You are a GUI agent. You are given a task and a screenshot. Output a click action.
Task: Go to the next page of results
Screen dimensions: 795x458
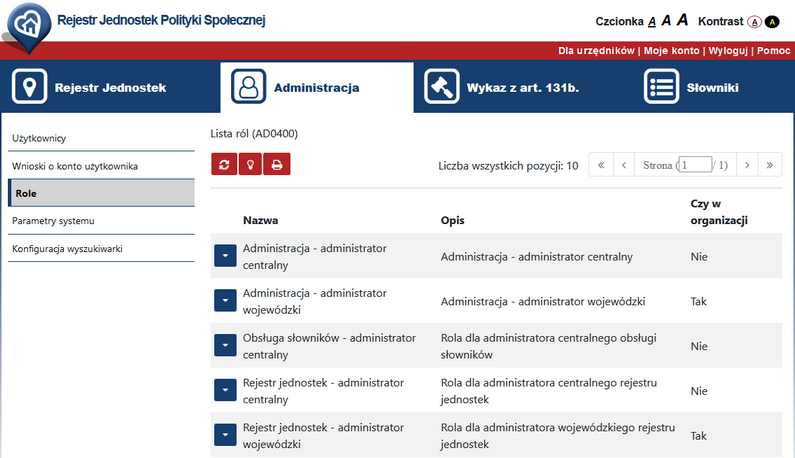(747, 165)
